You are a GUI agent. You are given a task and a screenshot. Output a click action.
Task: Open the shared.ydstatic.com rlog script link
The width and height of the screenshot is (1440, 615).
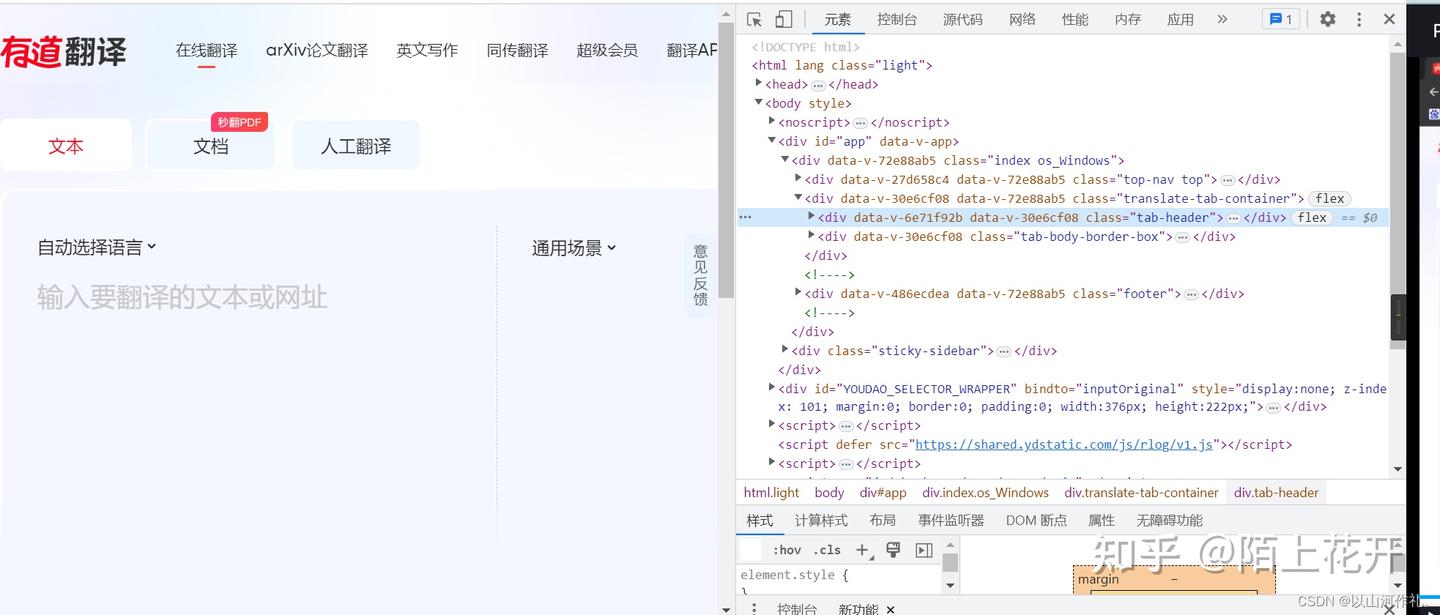tap(1064, 444)
